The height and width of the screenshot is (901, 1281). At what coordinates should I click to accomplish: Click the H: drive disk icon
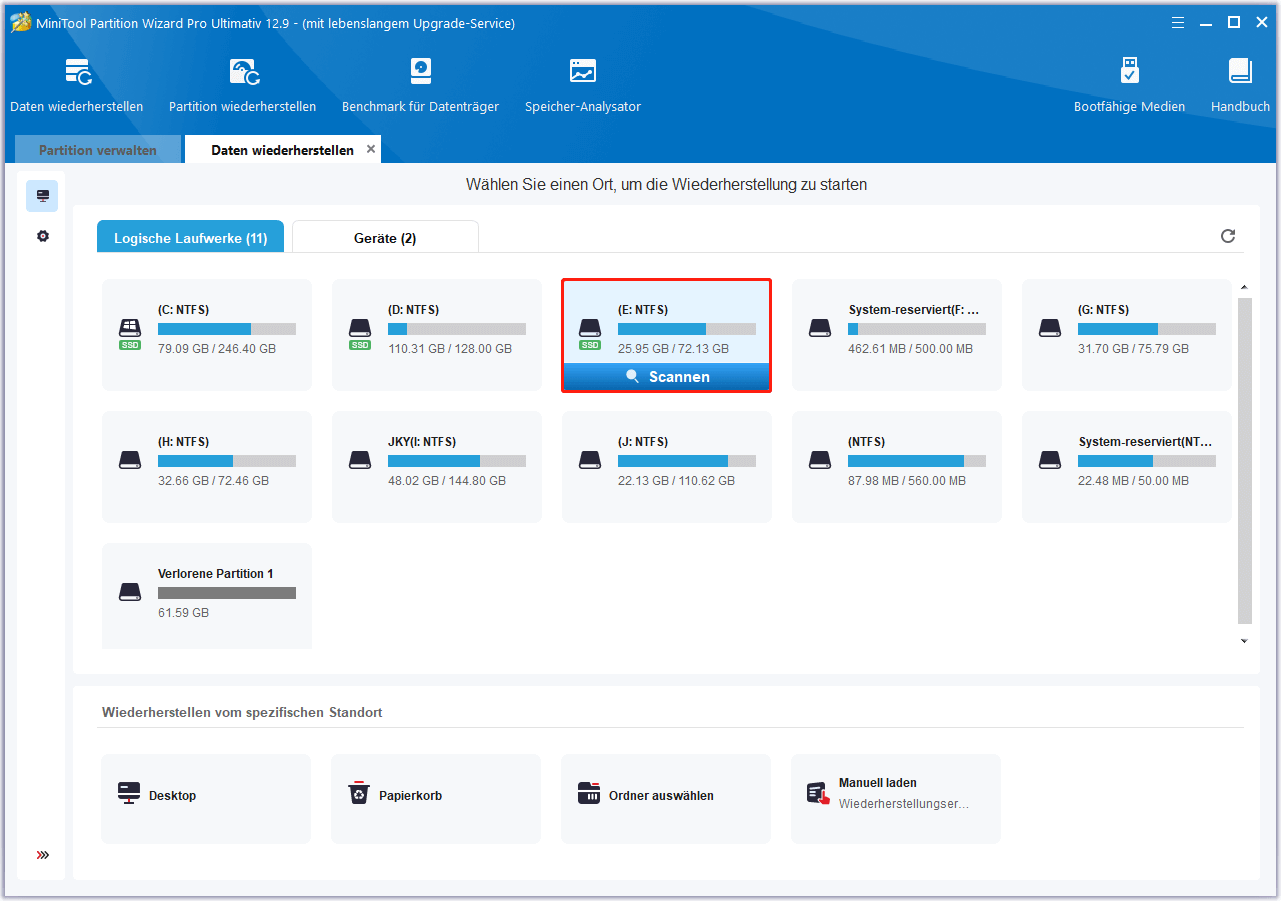[x=130, y=460]
